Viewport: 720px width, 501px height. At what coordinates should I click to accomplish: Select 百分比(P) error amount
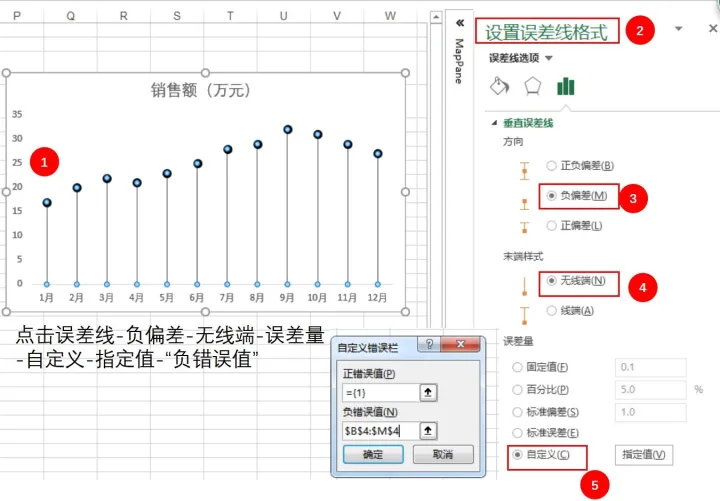[541, 389]
